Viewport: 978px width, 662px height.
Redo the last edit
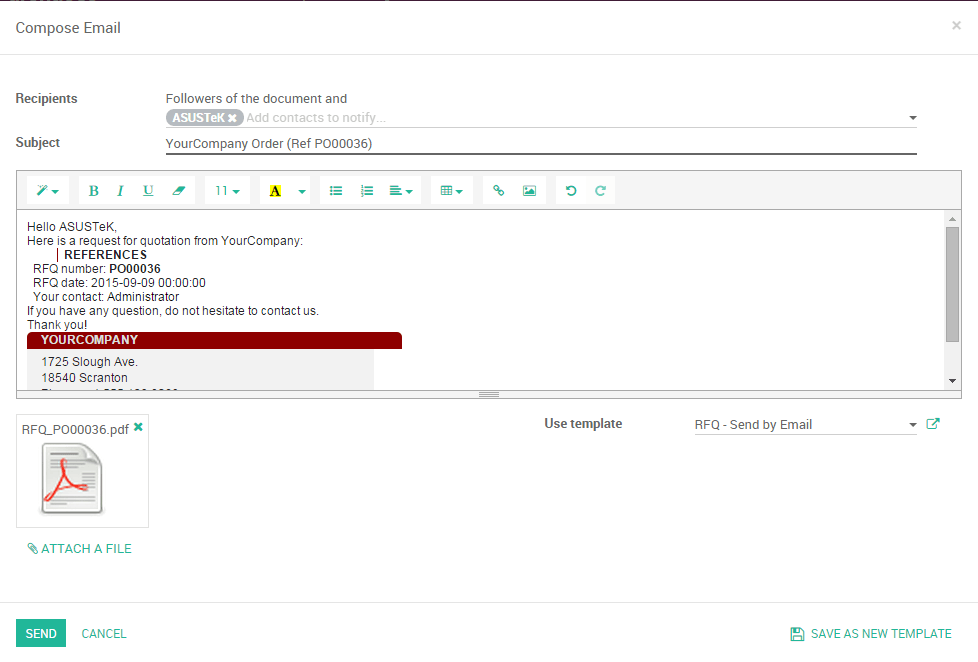point(600,190)
